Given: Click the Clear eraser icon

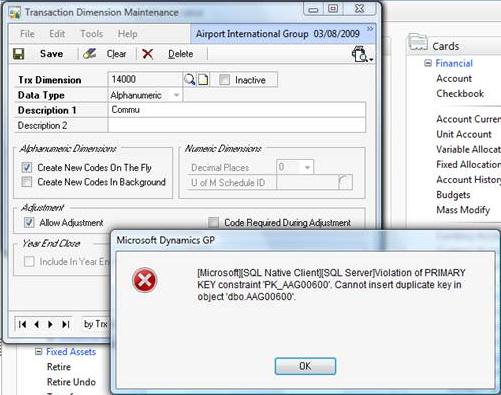Looking at the screenshot, I should [x=89, y=54].
